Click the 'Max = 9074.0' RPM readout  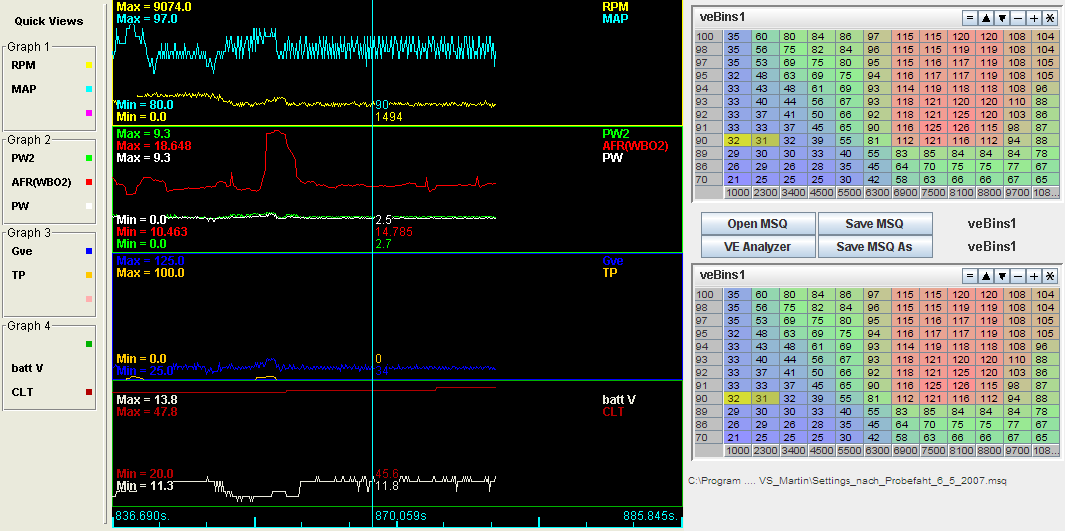click(154, 7)
